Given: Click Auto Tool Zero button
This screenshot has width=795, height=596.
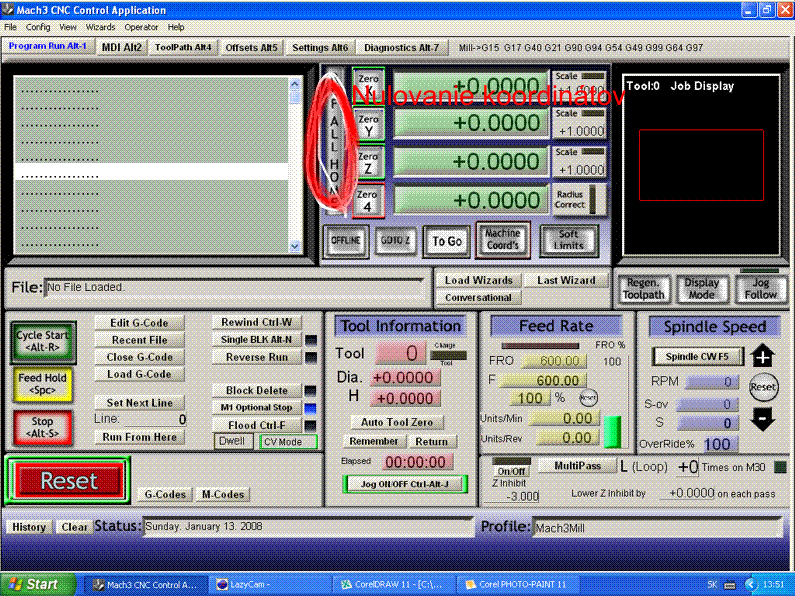Looking at the screenshot, I should pyautogui.click(x=397, y=422).
